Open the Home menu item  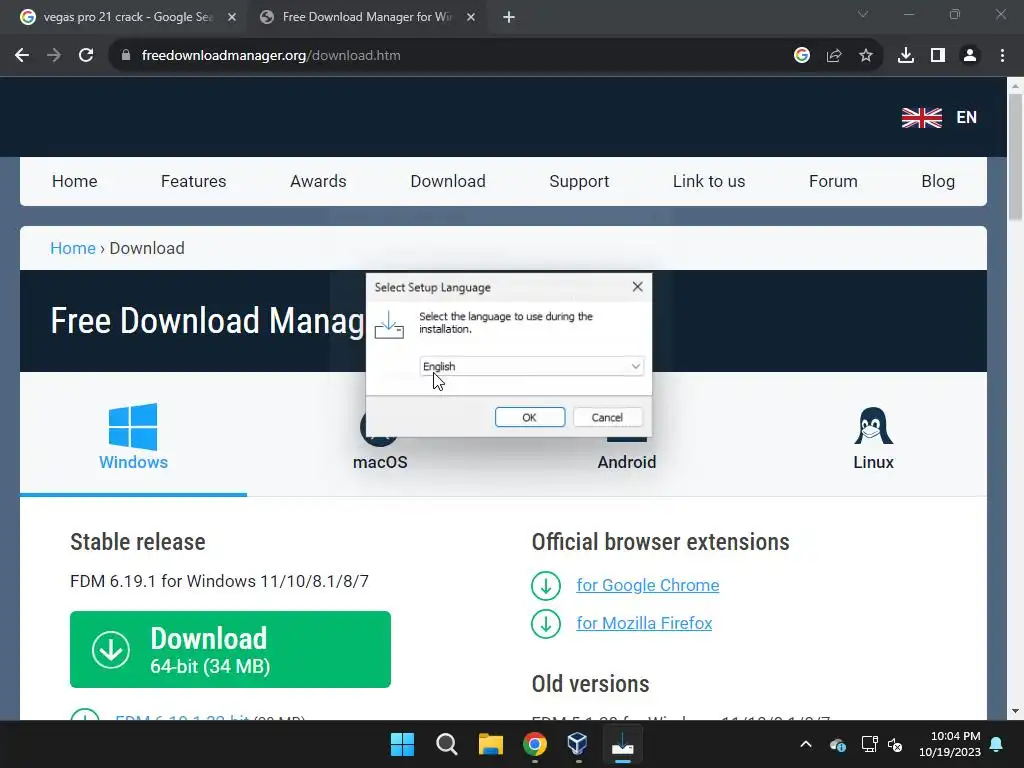coord(74,182)
